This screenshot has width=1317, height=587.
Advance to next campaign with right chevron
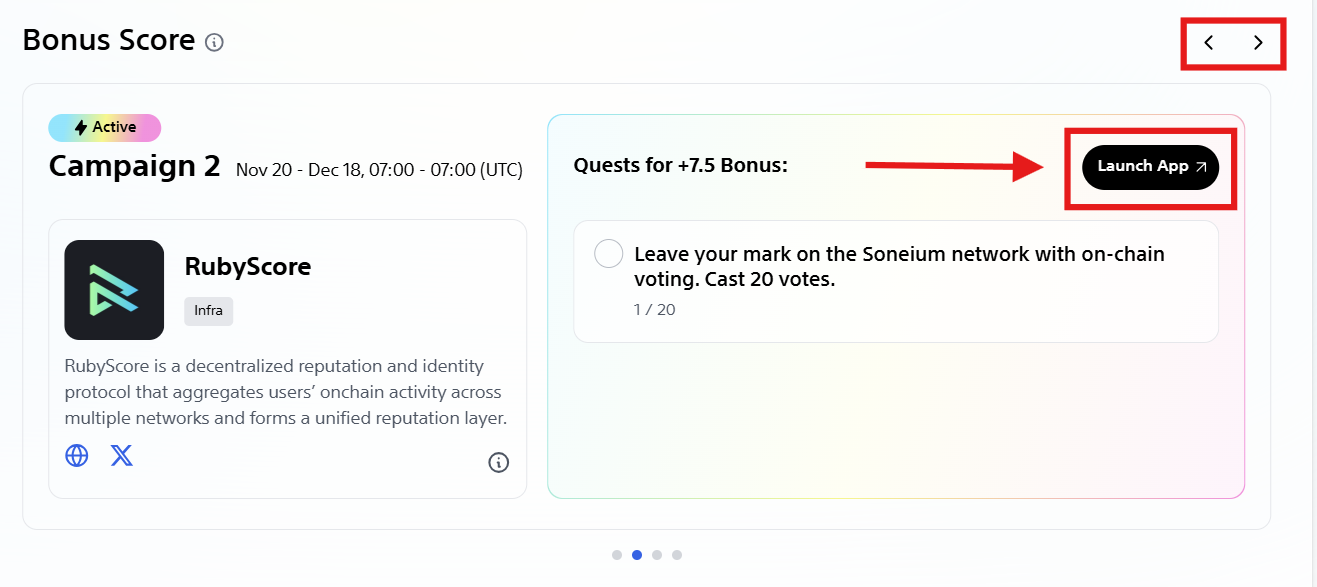(1258, 42)
